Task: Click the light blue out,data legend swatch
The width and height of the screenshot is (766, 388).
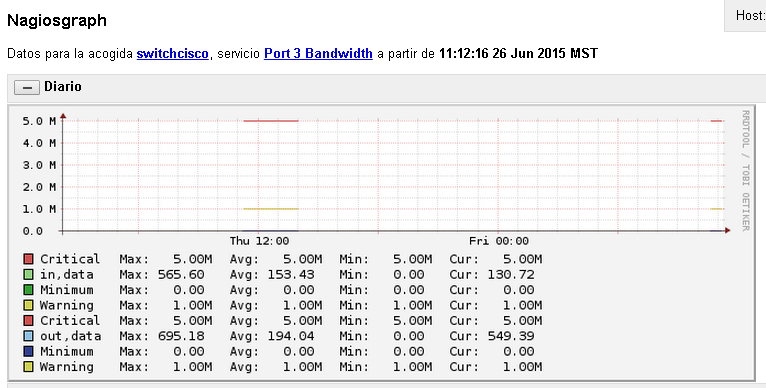Action: tap(28, 336)
